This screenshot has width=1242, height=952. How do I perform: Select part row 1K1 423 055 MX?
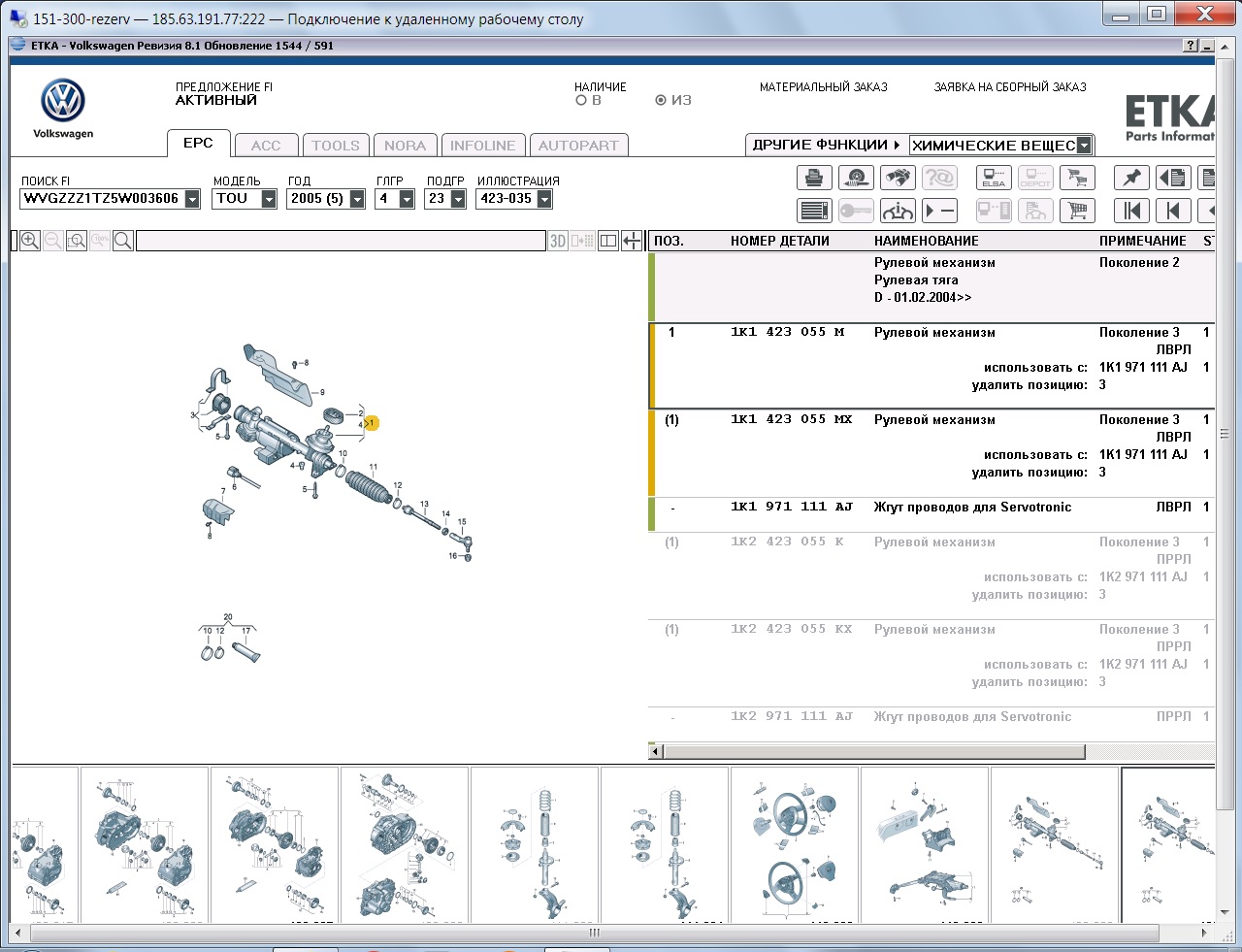(931, 453)
